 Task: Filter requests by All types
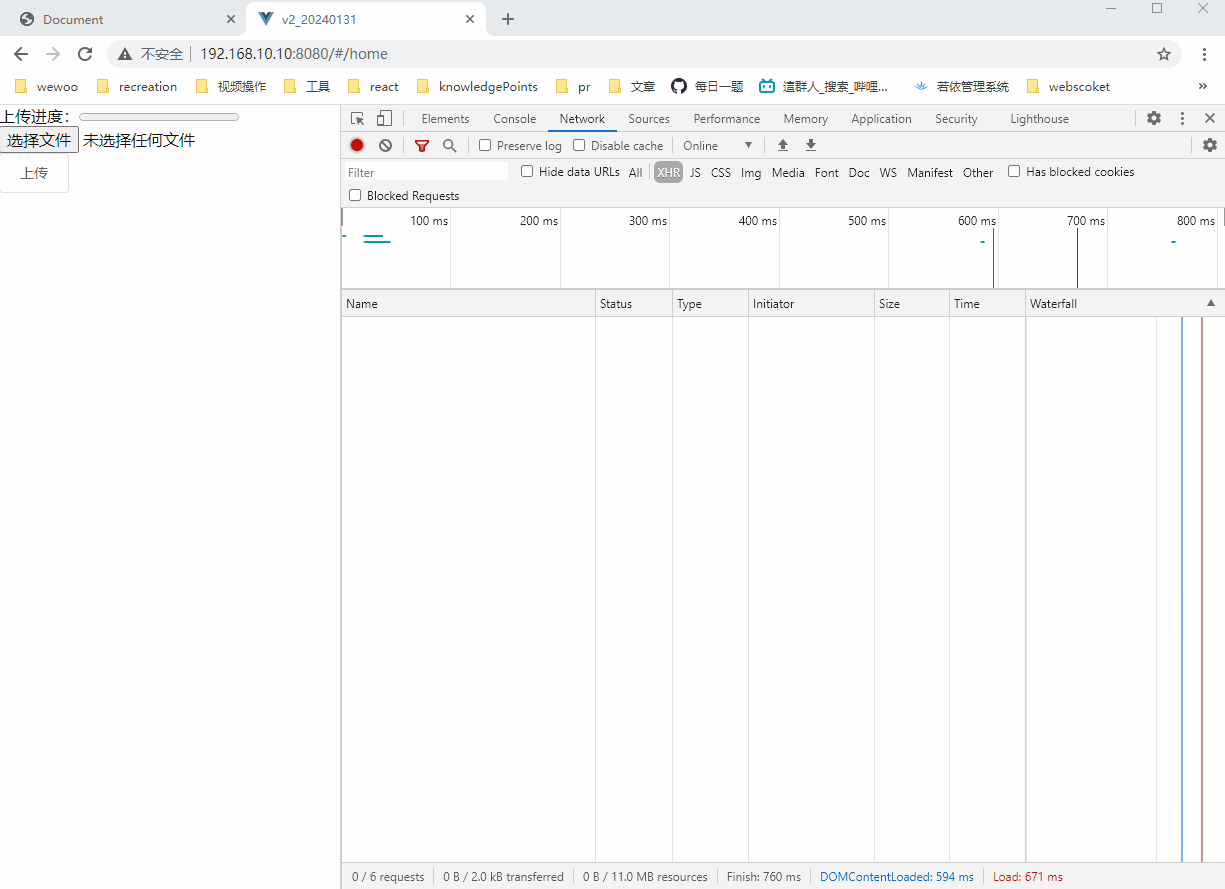[636, 172]
